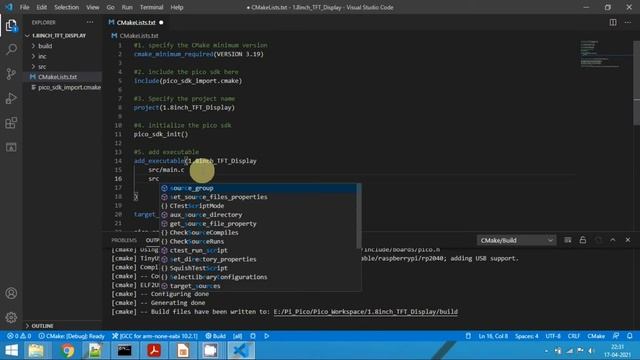Open the Accounts menu icon
The image size is (640, 360).
11,293
